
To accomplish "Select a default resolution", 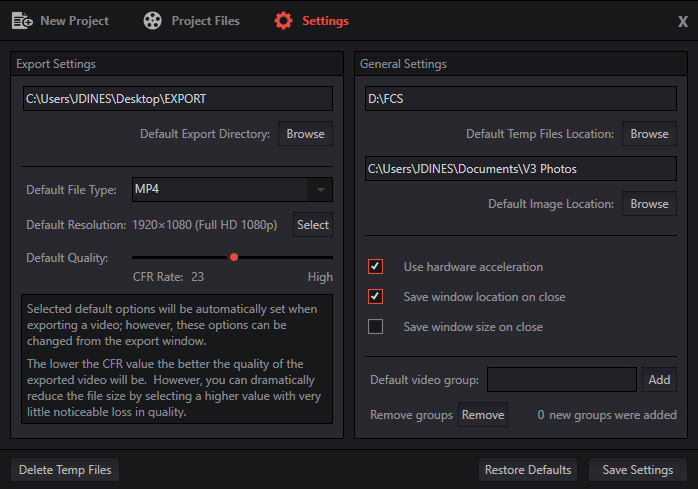I will pyautogui.click(x=313, y=224).
